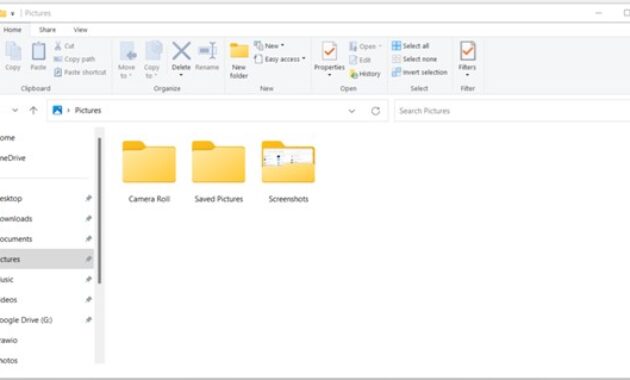Expand the Easy access dropdown
Screen dimensions: 630x380
coord(304,59)
